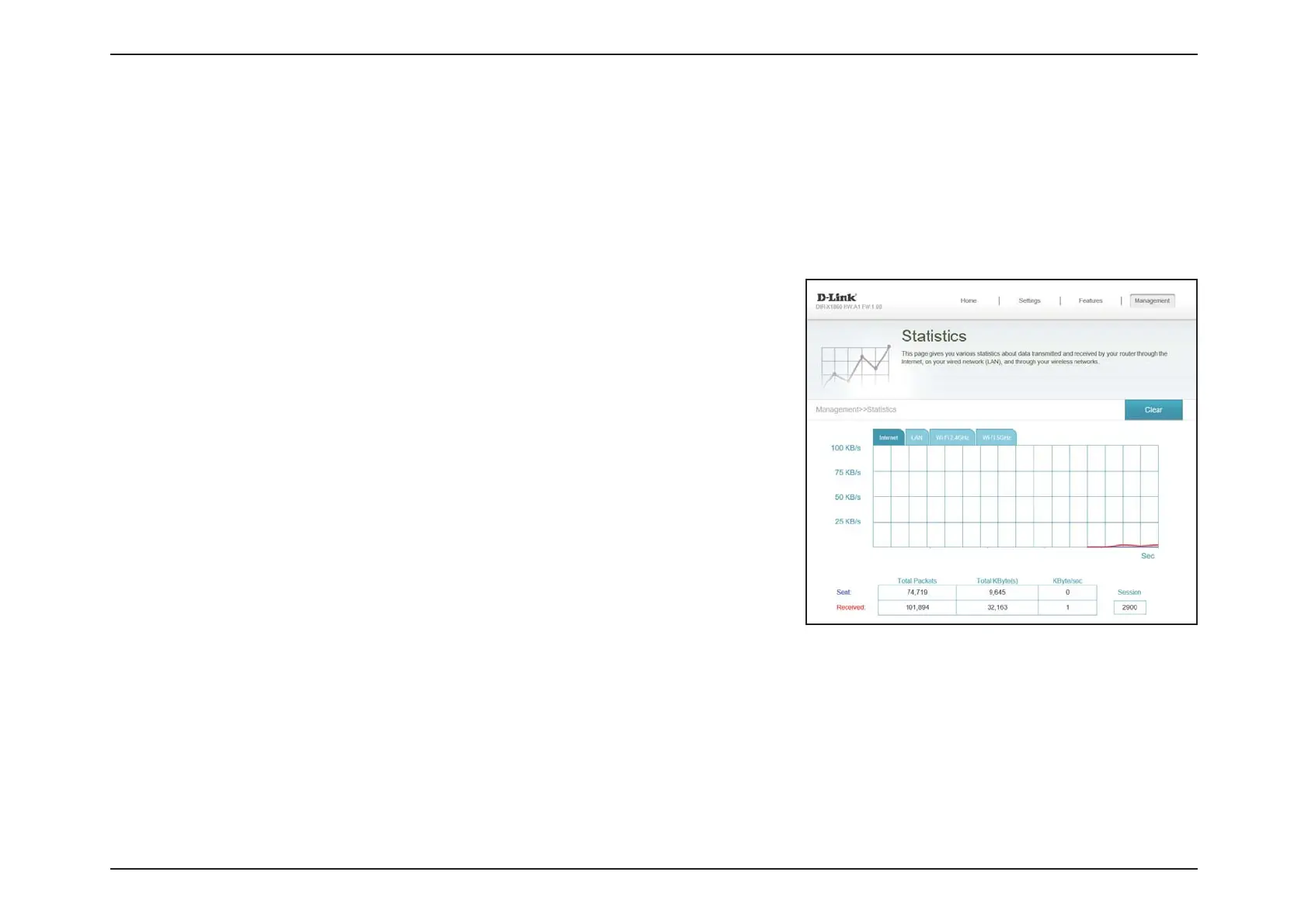Screen dimensions: 1308x924
Task: Switch to the Wi-Fi 2.4GHz tab
Action: (x=952, y=437)
